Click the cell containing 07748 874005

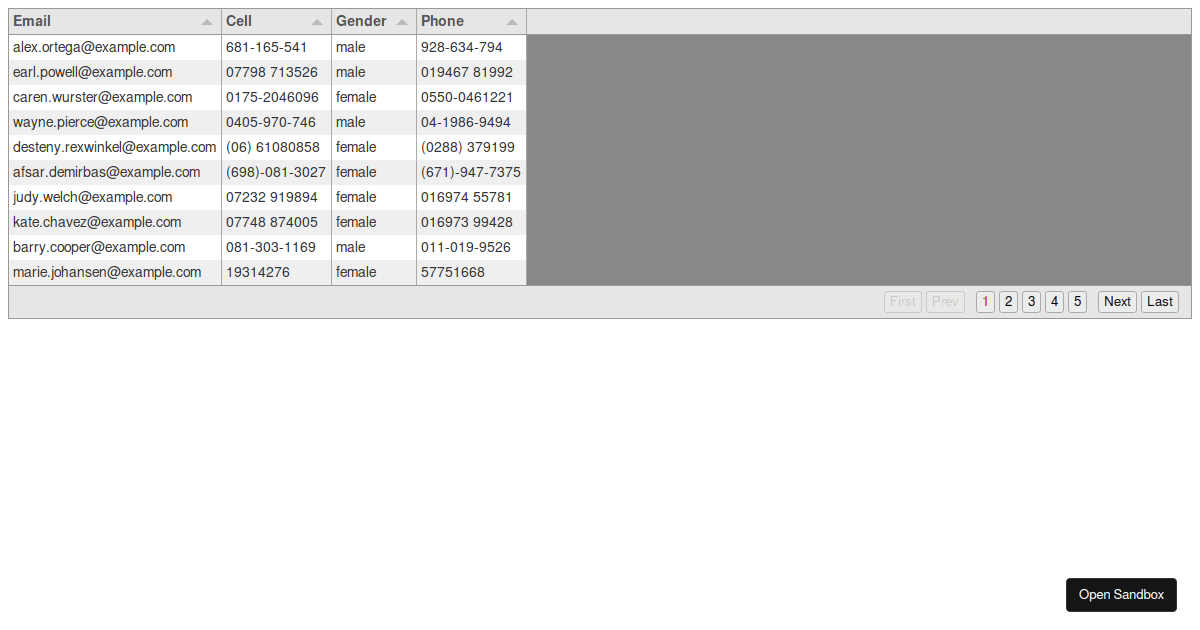271,222
